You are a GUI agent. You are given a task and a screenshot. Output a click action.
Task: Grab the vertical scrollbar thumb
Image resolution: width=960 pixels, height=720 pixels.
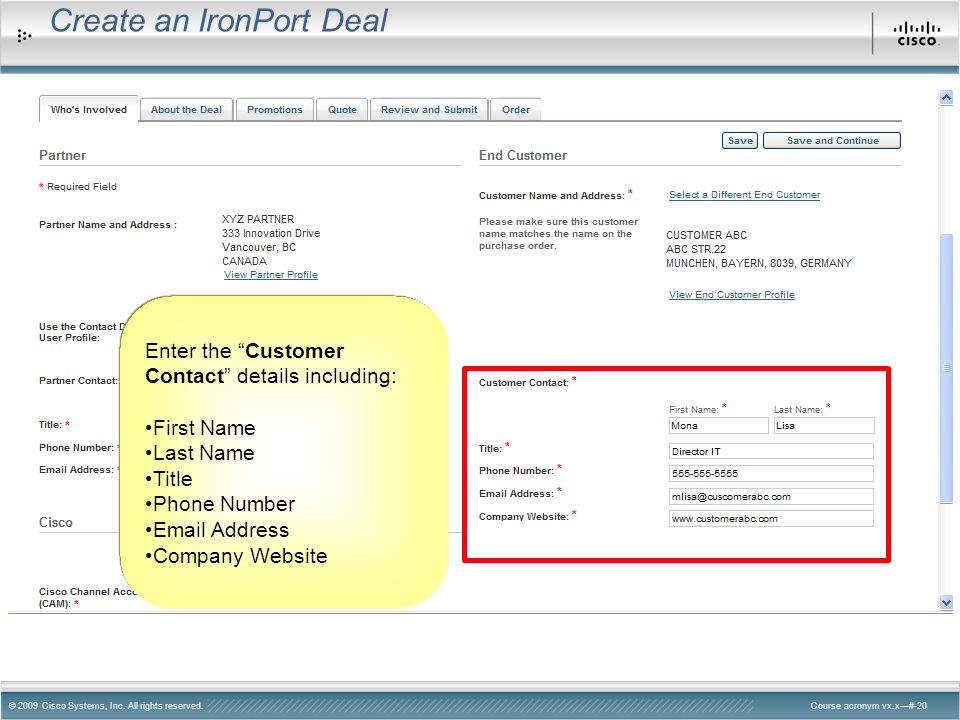click(x=946, y=368)
